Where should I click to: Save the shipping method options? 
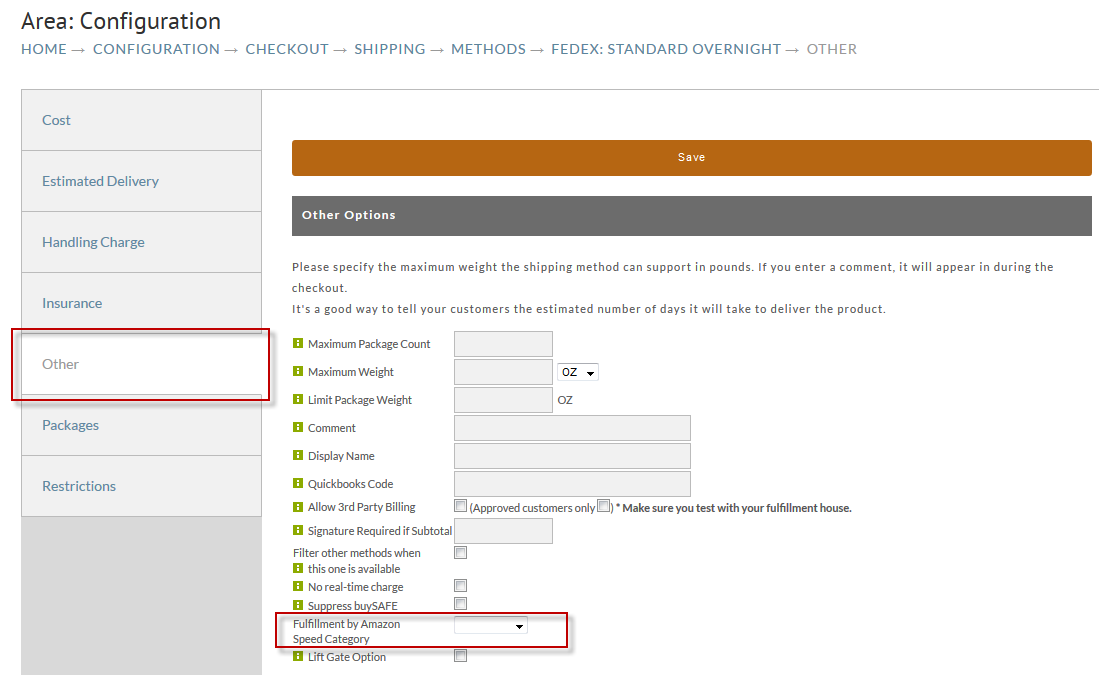point(692,158)
